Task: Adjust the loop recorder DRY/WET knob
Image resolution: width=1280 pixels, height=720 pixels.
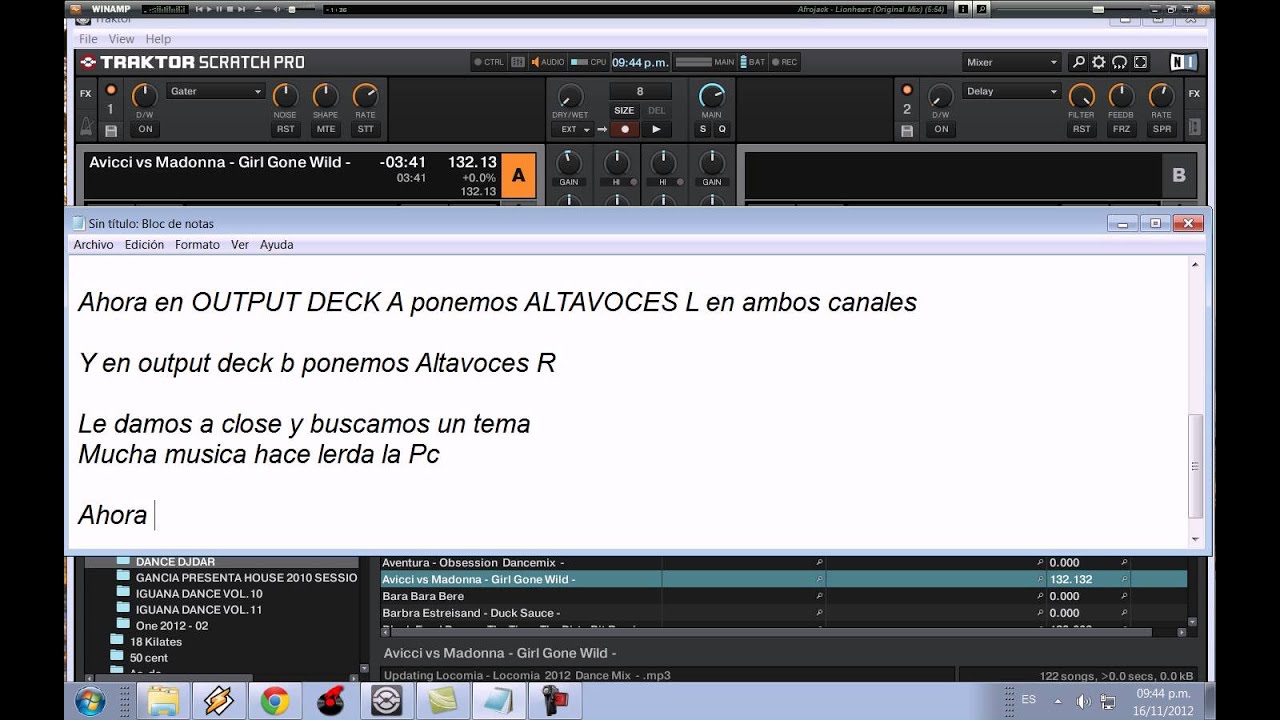Action: point(570,96)
